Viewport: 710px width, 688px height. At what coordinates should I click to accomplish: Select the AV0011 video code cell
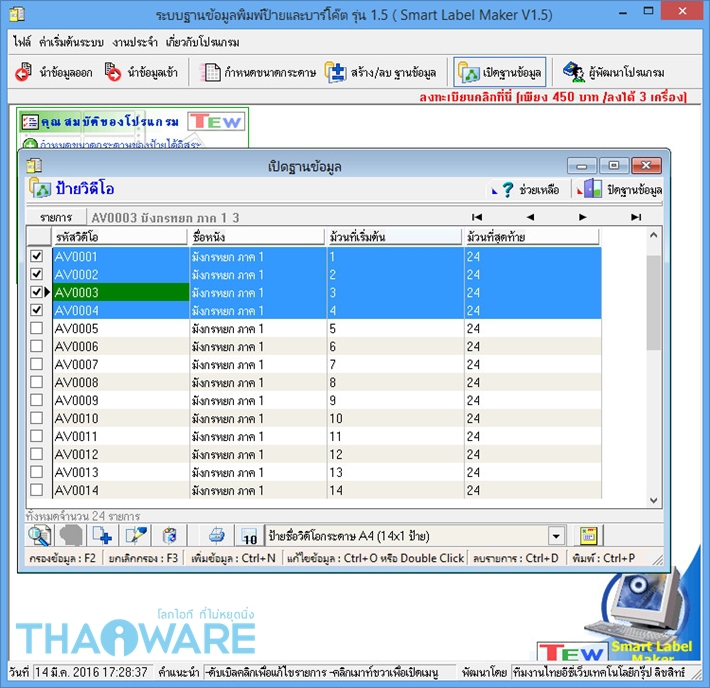coord(121,436)
